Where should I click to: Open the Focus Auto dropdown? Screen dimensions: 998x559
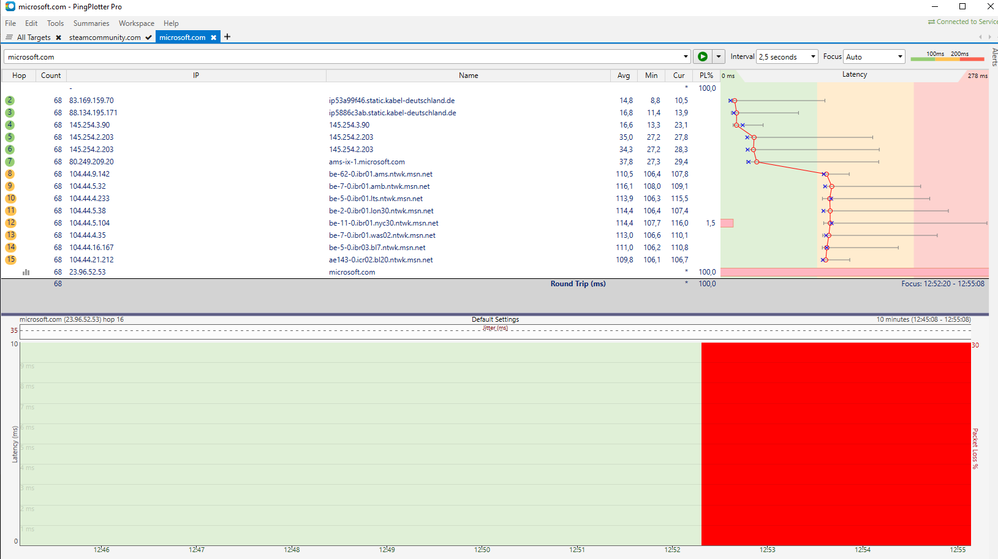[x=873, y=57]
